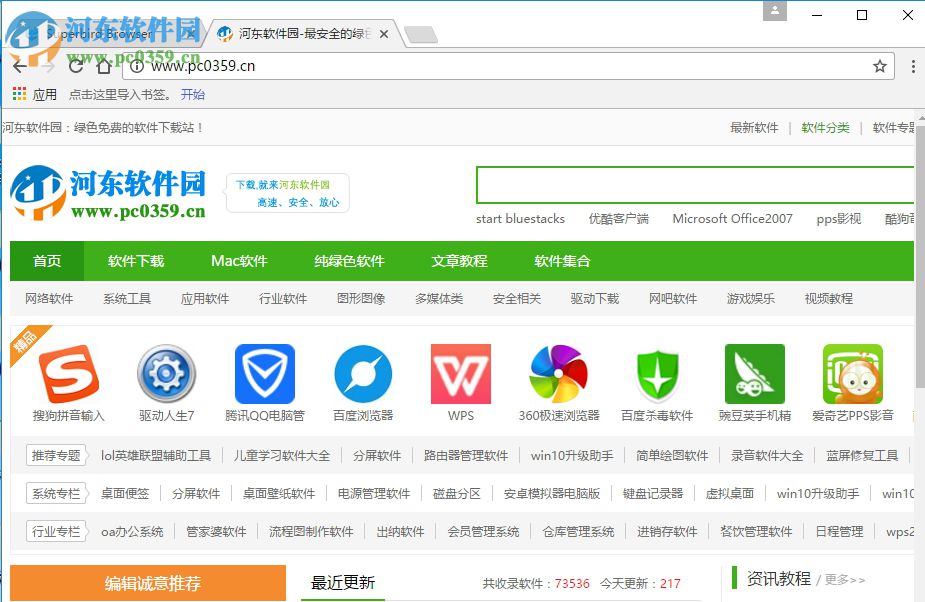Open the browser three-dot menu
The width and height of the screenshot is (925, 602).
click(x=913, y=66)
